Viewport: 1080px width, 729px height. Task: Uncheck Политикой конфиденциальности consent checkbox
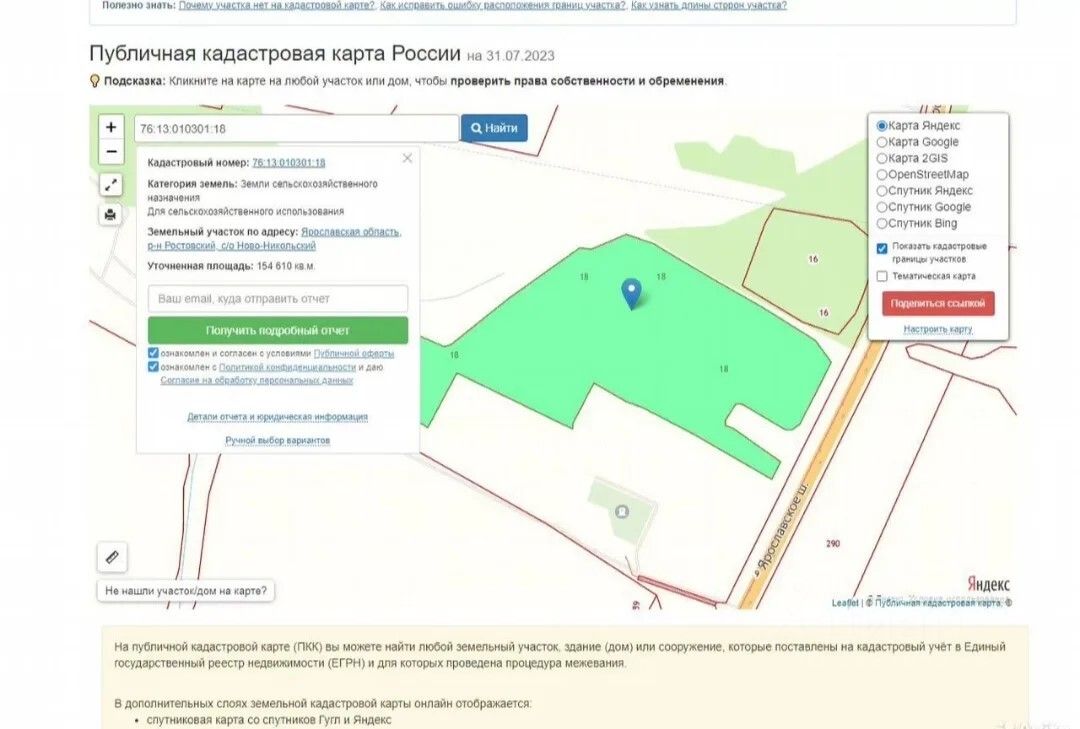coord(153,367)
